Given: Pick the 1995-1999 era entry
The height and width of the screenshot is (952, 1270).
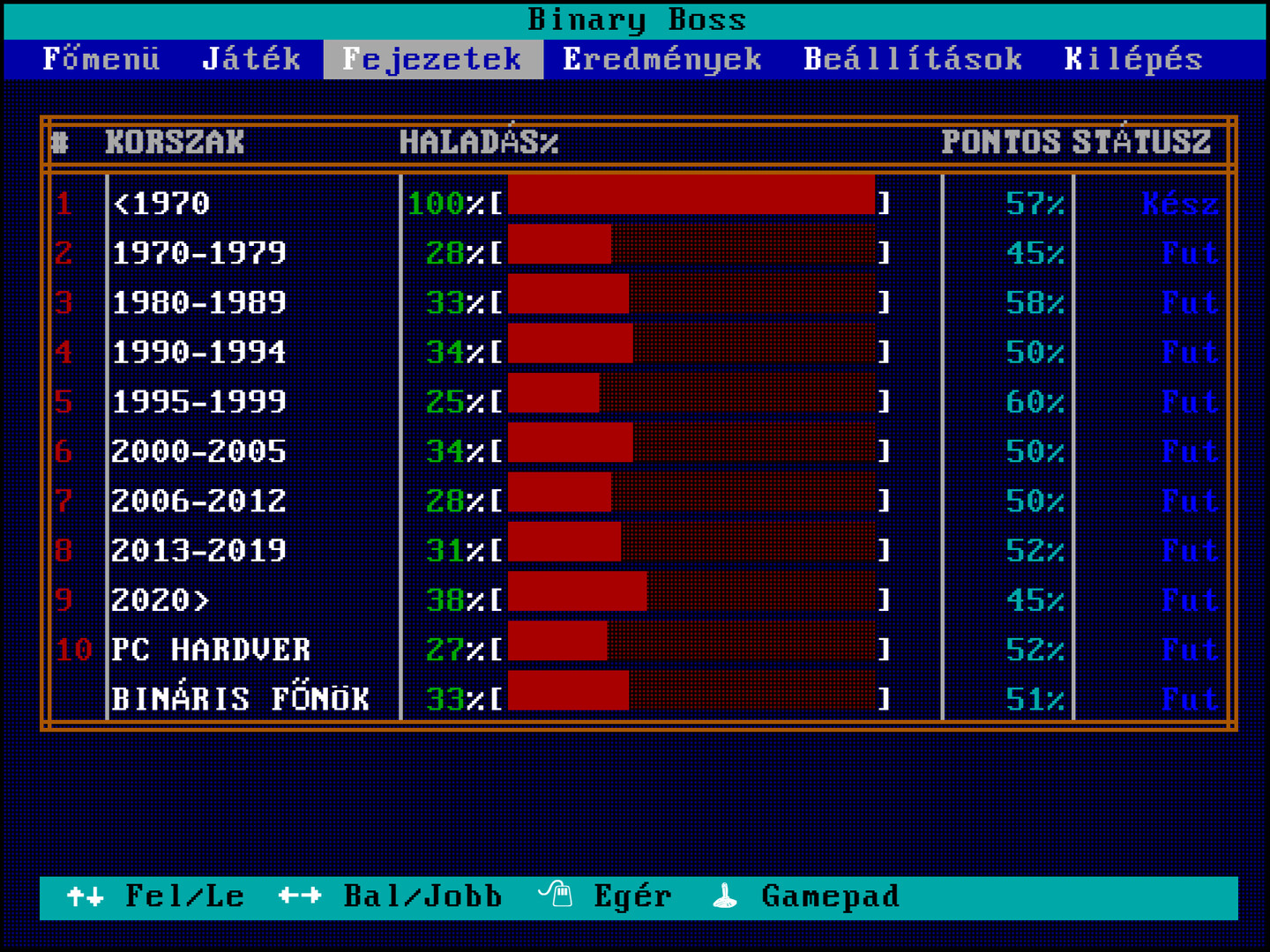Looking at the screenshot, I should tap(199, 402).
